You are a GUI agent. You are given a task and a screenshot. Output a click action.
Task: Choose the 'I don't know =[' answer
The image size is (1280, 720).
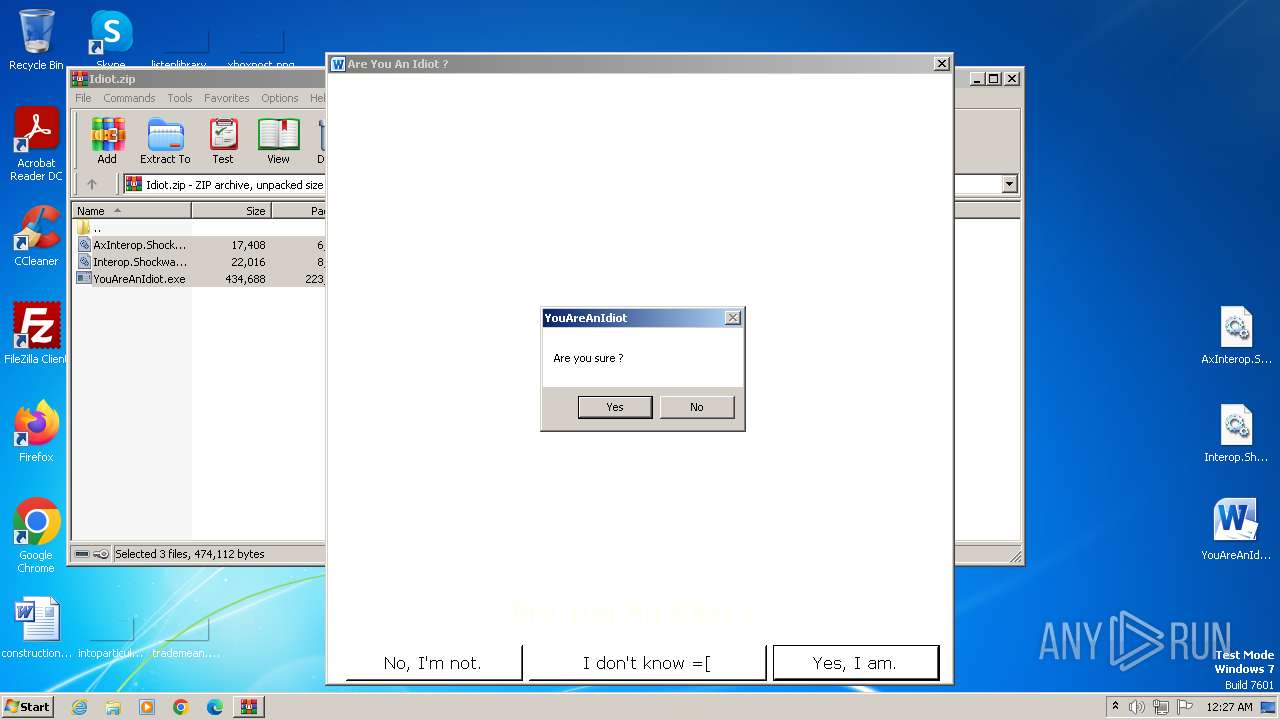pyautogui.click(x=646, y=663)
